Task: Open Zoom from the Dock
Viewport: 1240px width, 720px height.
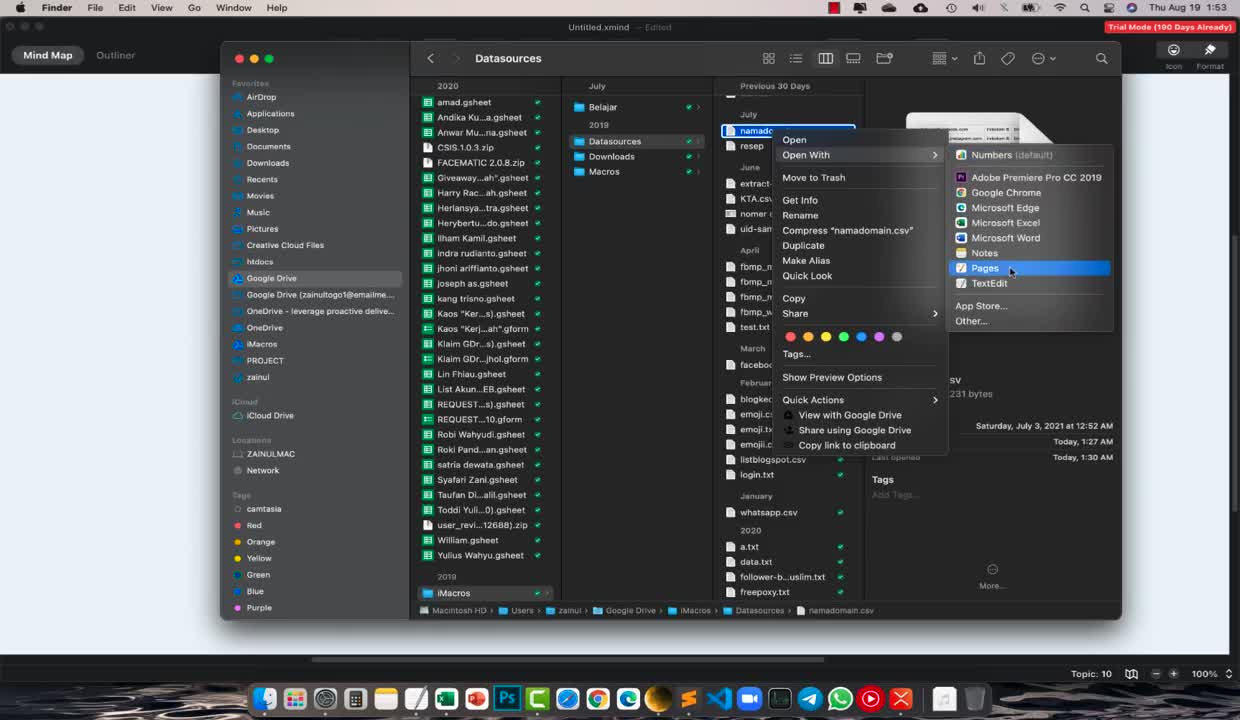Action: coord(749,698)
